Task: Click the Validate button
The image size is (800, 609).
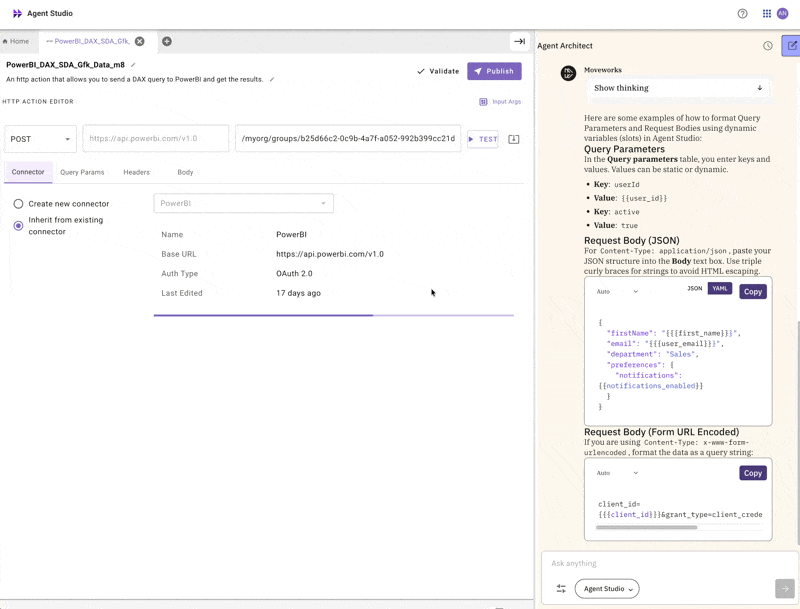Action: pos(438,71)
